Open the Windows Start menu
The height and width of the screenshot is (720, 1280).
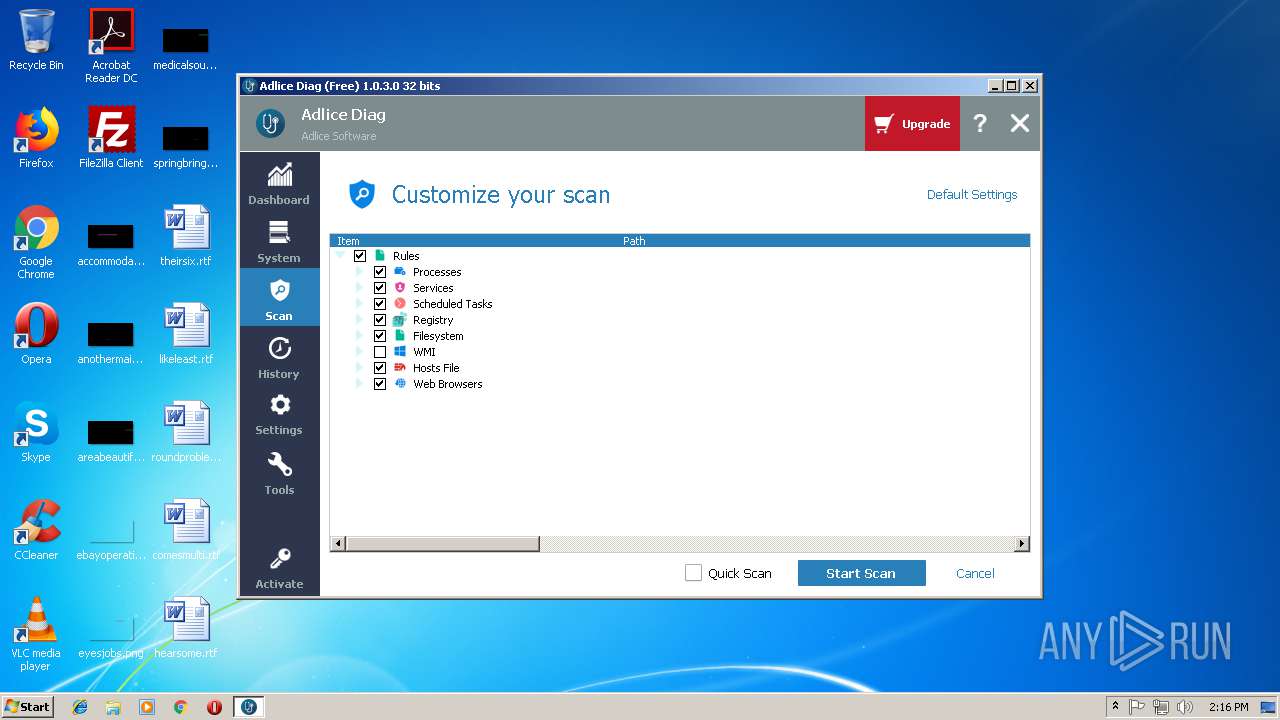point(28,707)
